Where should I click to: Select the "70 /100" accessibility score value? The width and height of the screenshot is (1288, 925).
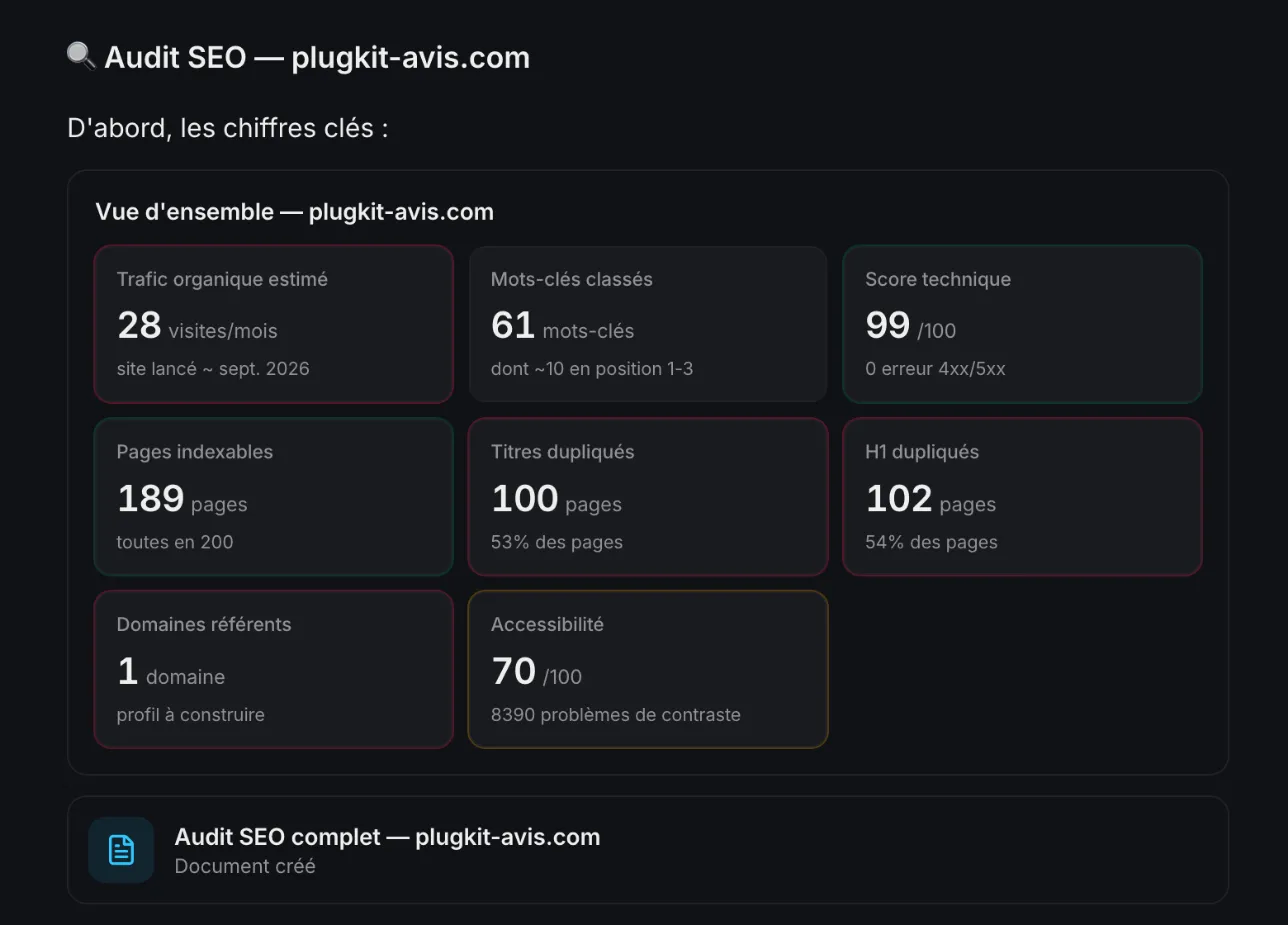(x=536, y=672)
